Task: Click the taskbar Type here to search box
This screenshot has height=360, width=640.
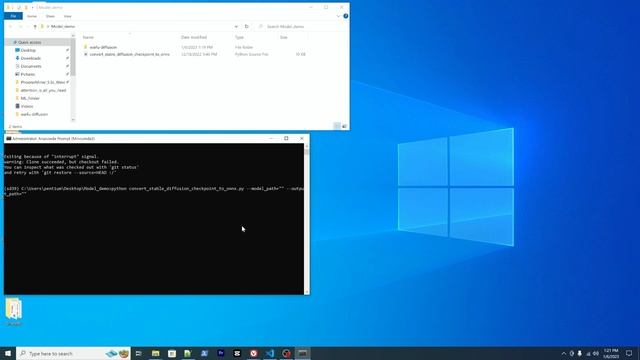Action: point(73,353)
